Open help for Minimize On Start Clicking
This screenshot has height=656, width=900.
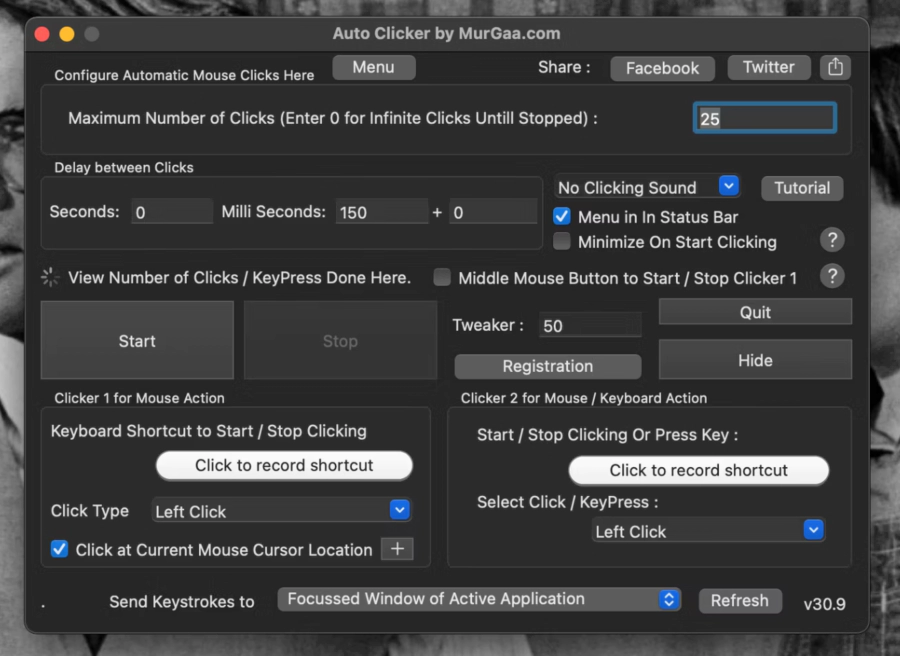(x=832, y=240)
